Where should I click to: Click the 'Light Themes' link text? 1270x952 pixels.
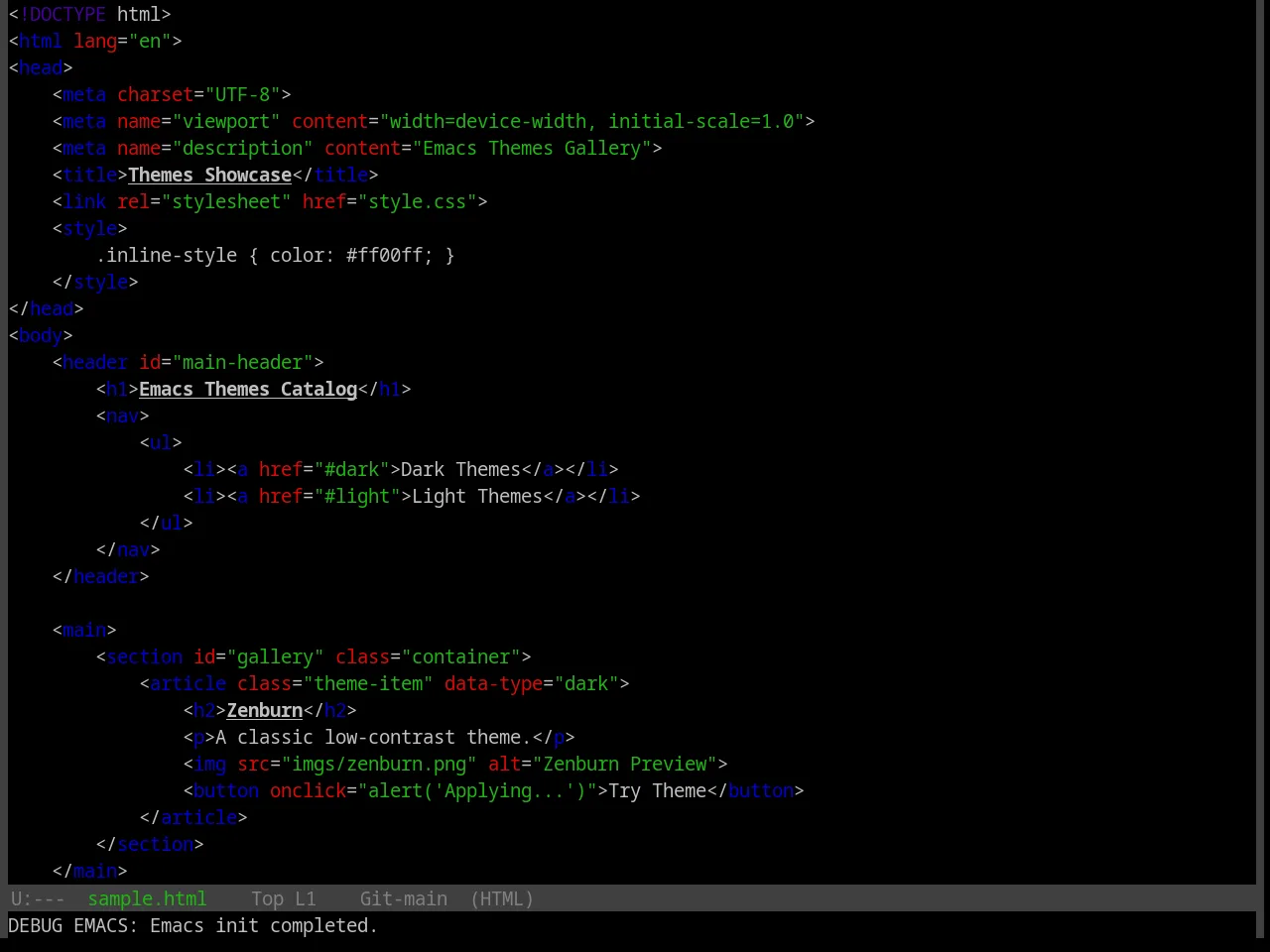pos(477,496)
